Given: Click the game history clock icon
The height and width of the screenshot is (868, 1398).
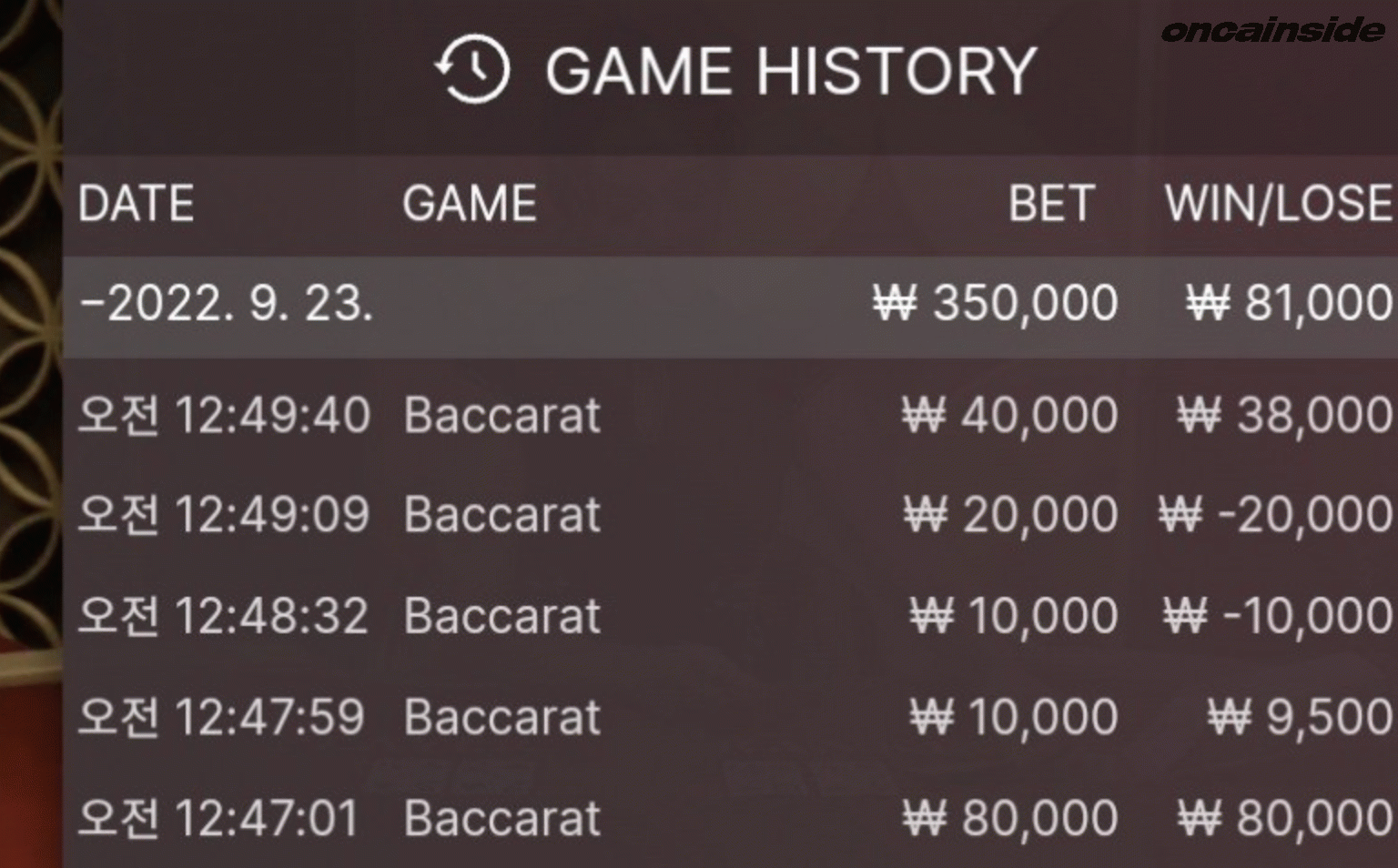Looking at the screenshot, I should (472, 69).
